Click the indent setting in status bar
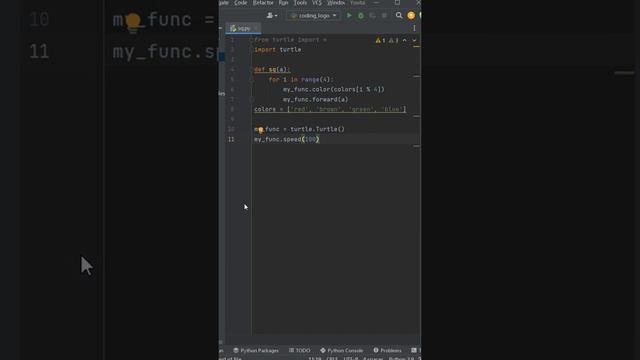The image size is (640, 360). 373,358
